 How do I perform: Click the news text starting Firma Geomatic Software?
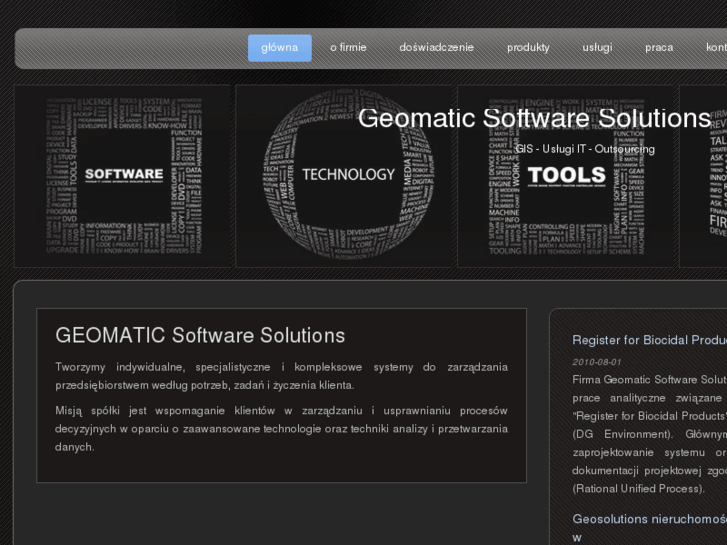(x=650, y=434)
